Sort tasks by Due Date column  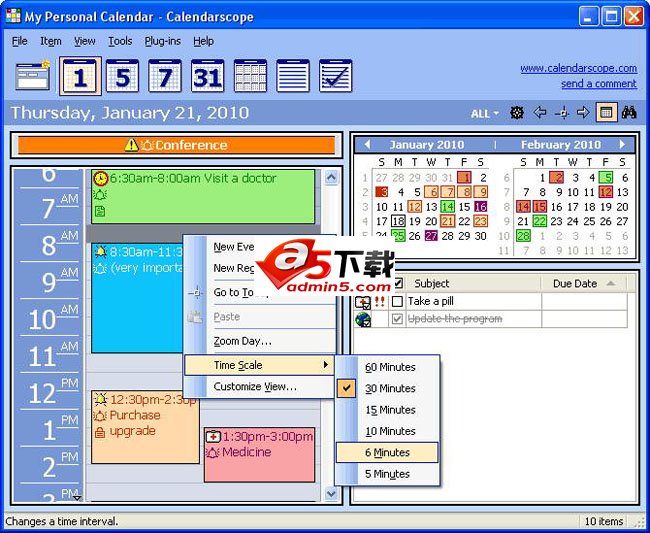click(x=584, y=283)
